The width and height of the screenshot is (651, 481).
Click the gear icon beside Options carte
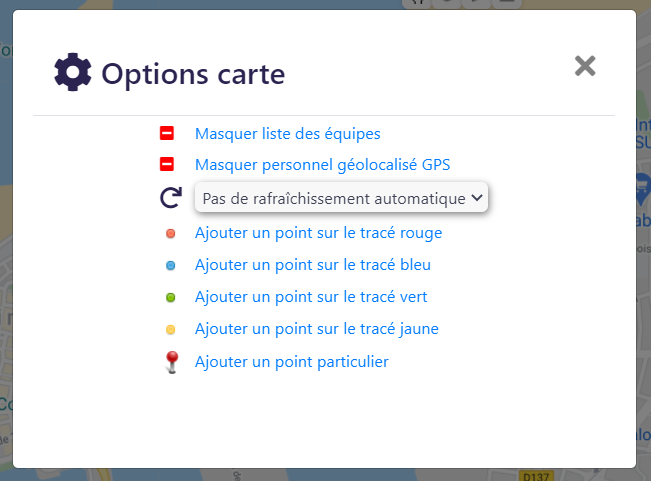point(73,72)
